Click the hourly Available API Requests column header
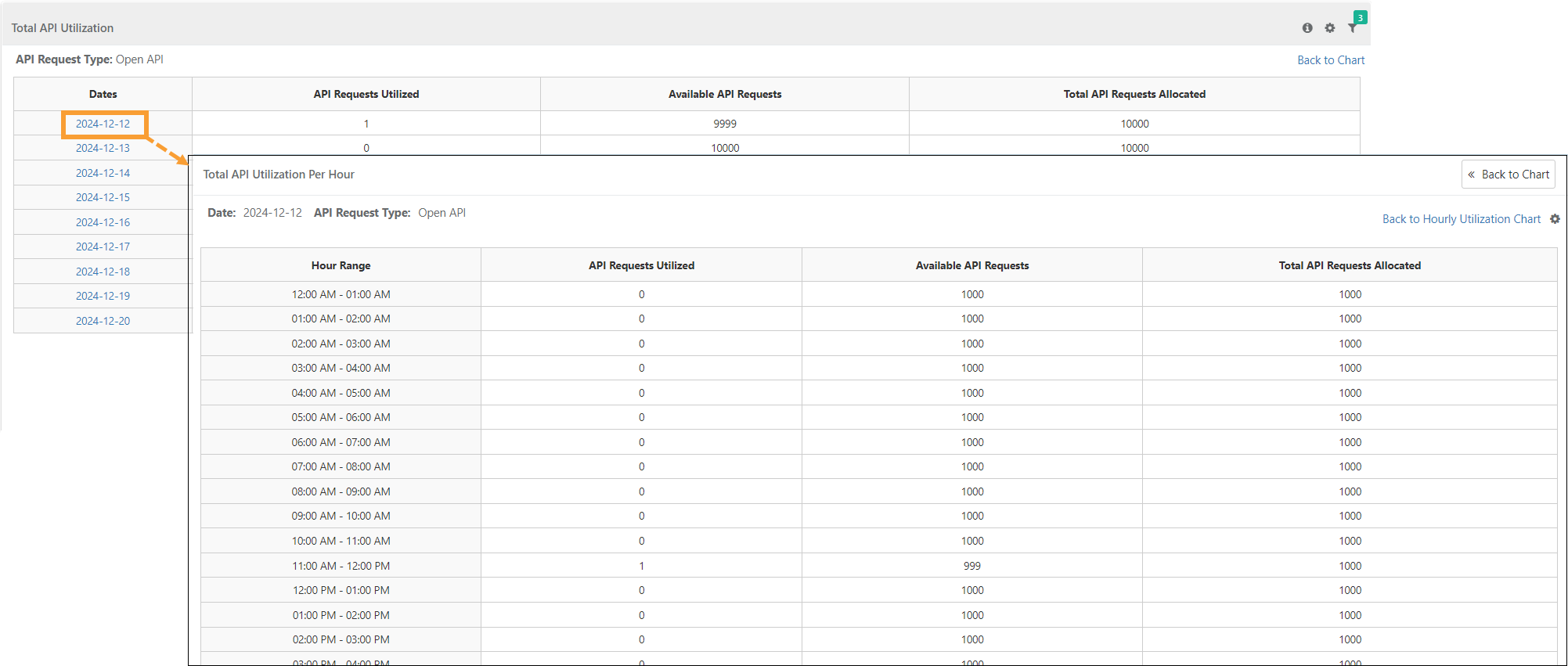The image size is (1568, 666). click(x=971, y=265)
